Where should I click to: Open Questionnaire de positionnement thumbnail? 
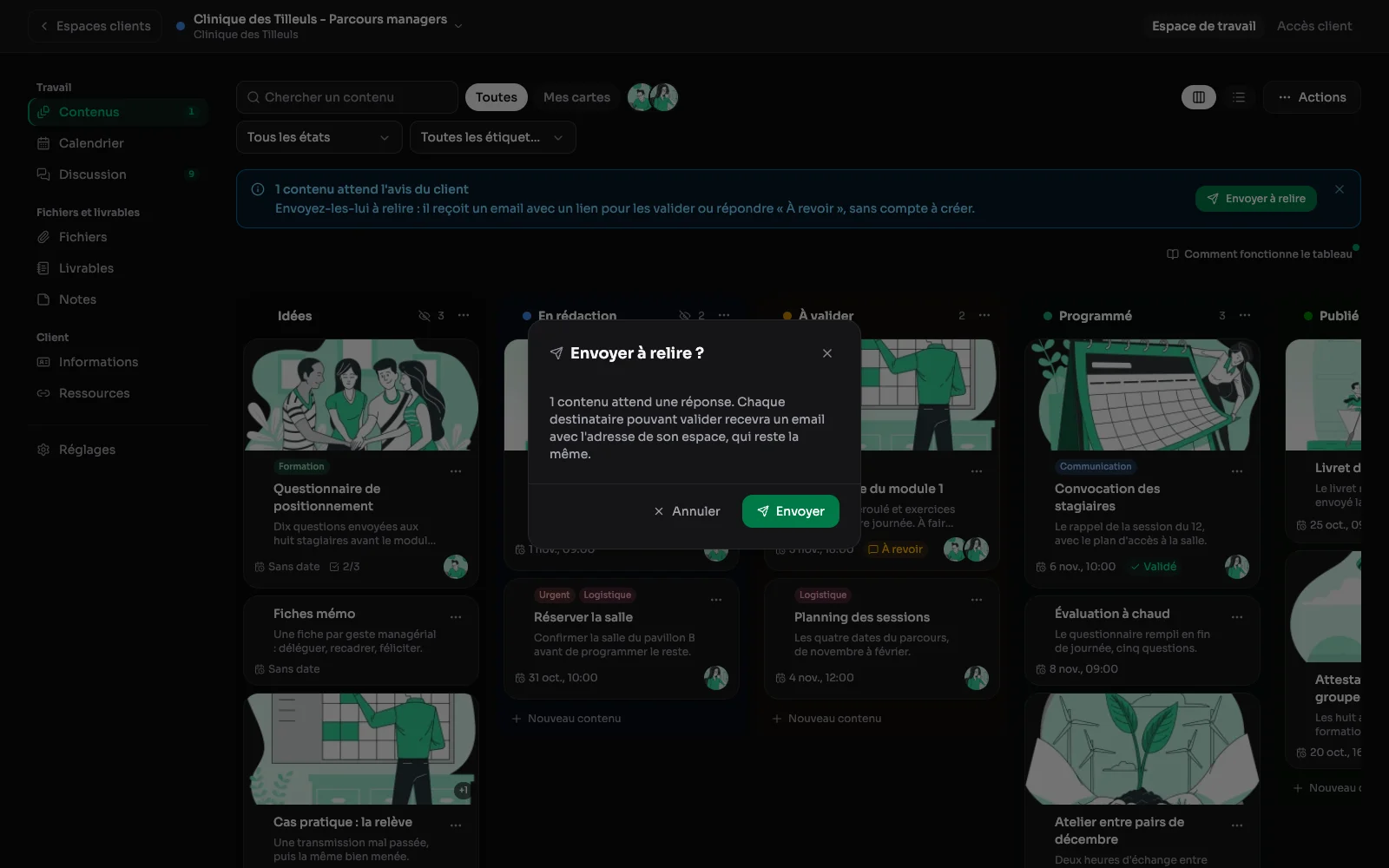point(361,395)
